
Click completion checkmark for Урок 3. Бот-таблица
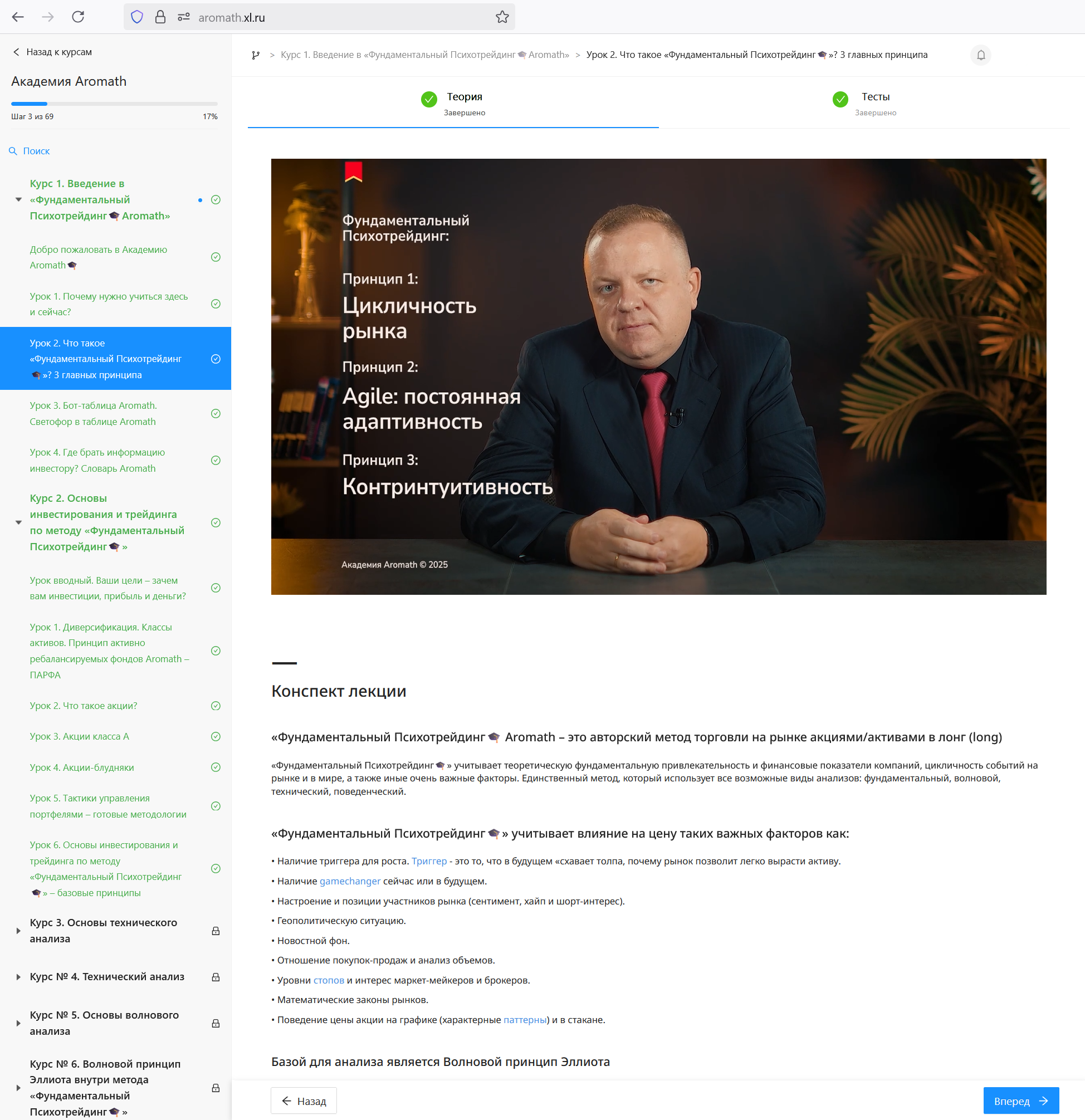tap(216, 414)
